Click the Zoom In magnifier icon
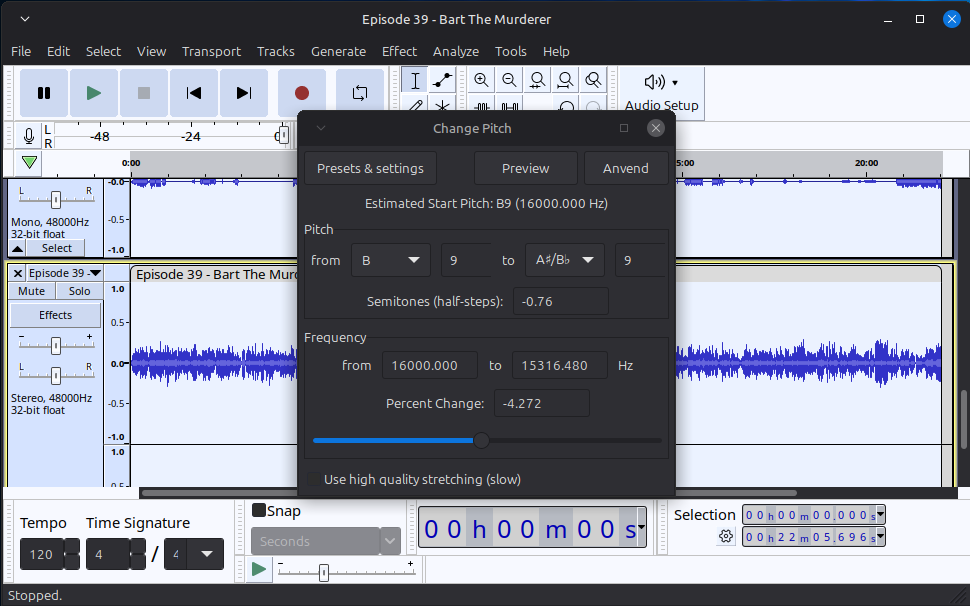Image resolution: width=970 pixels, height=606 pixels. pyautogui.click(x=482, y=80)
